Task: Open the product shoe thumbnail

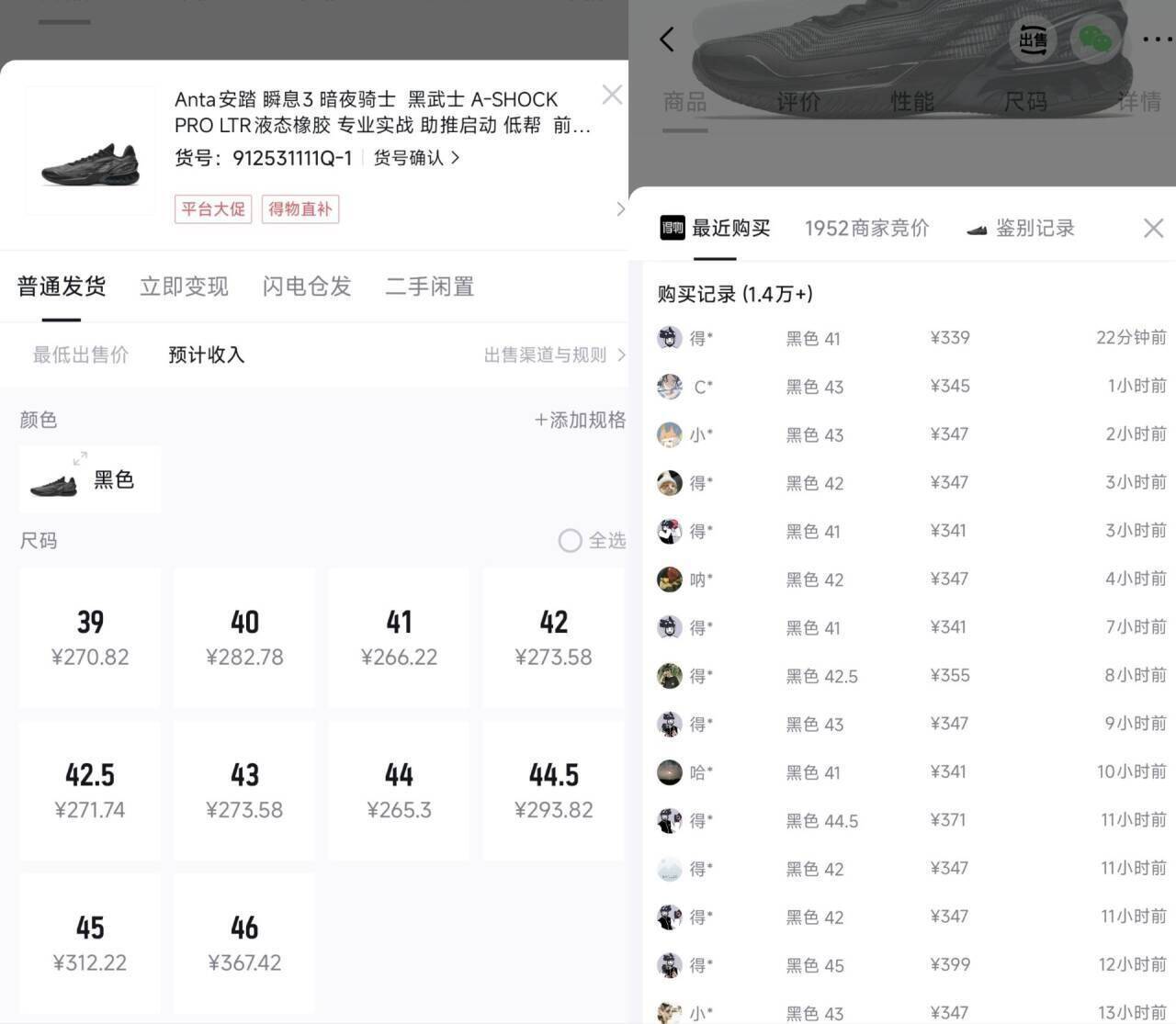Action: [90, 151]
